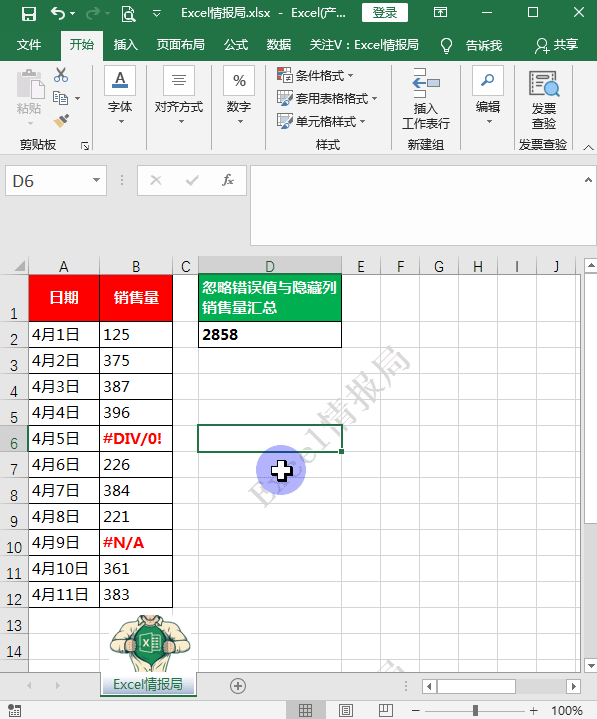This screenshot has width=597, height=719.
Task: Add a new sheet with plus icon
Action: click(238, 686)
